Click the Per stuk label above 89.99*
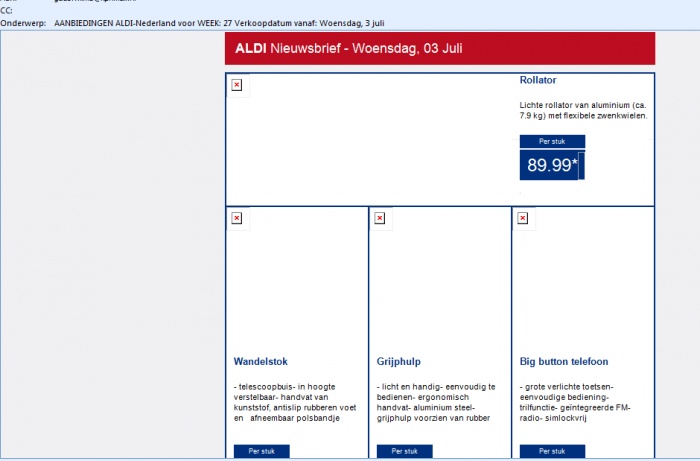700x461 pixels. coord(552,141)
